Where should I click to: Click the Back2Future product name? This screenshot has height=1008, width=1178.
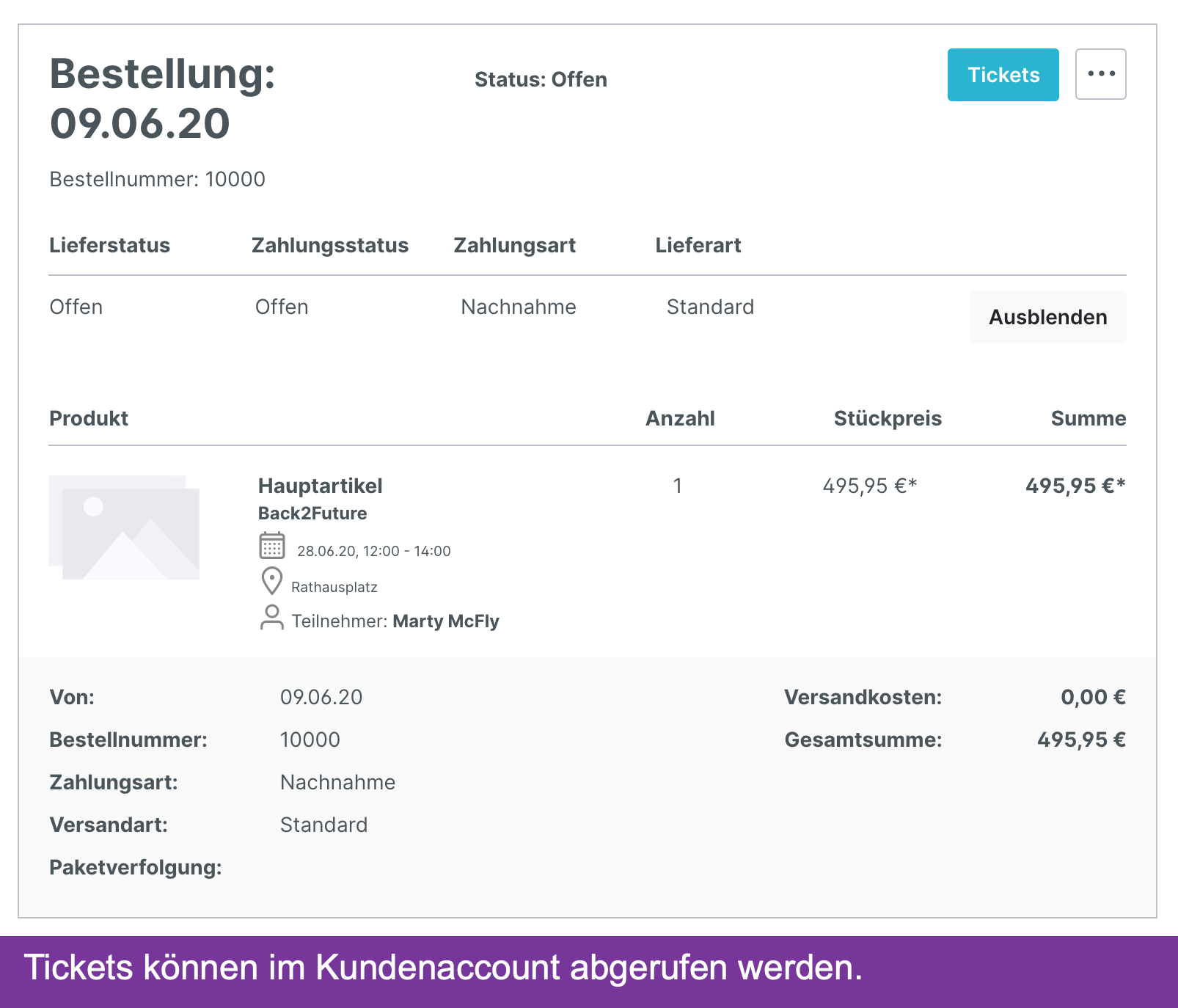coord(312,514)
